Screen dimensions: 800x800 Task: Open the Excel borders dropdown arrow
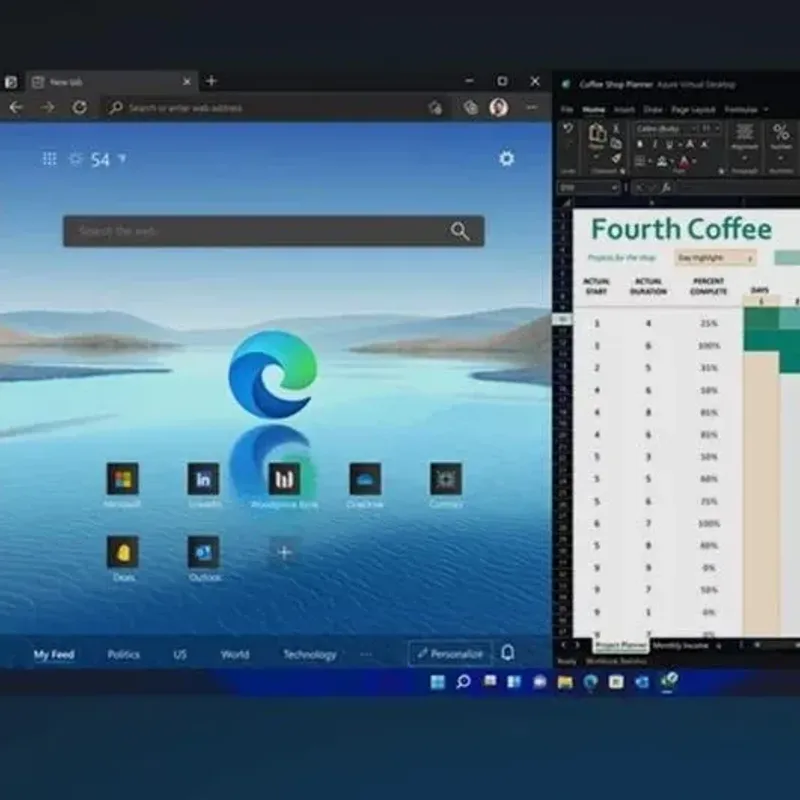coord(650,162)
